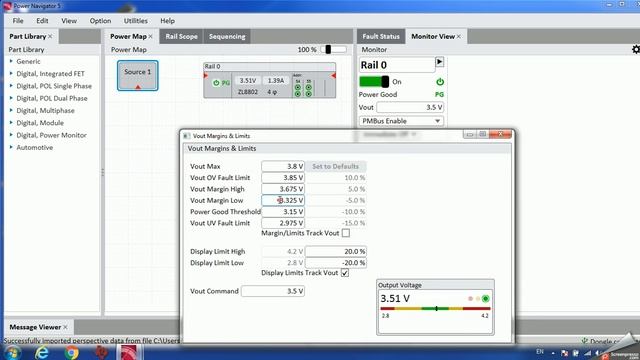Open Monitor settings gear icon
Viewport: 640px width, 360px height.
(x=636, y=49)
